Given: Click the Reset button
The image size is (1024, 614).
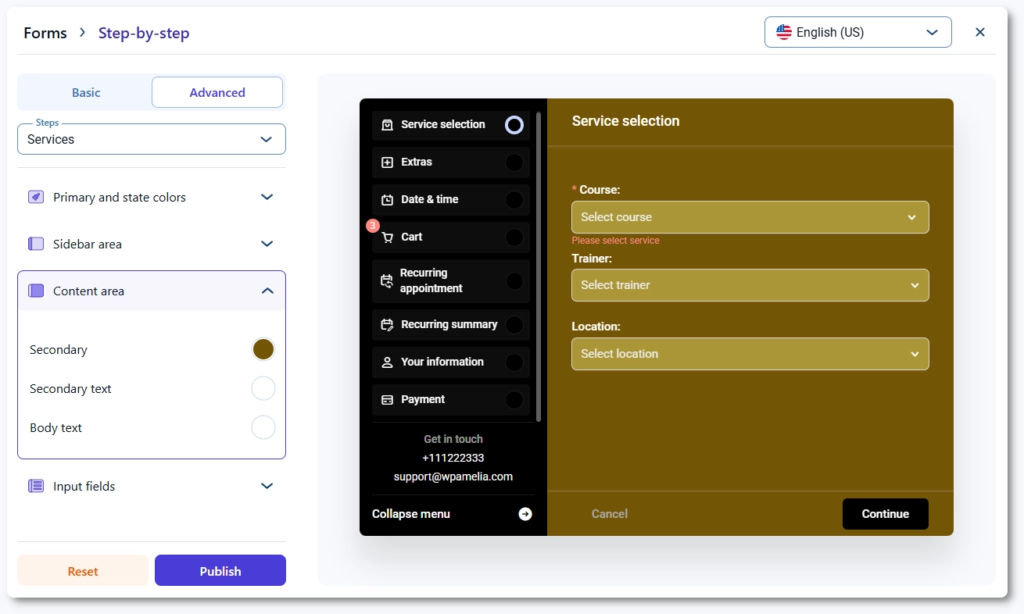Looking at the screenshot, I should pyautogui.click(x=83, y=571).
